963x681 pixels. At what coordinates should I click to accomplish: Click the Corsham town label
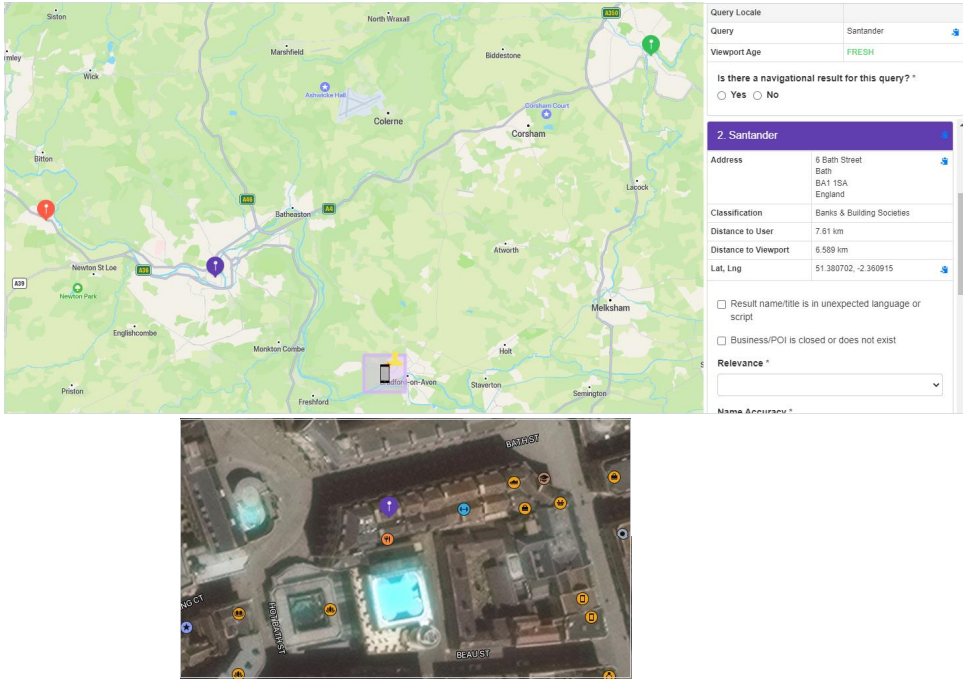(528, 134)
